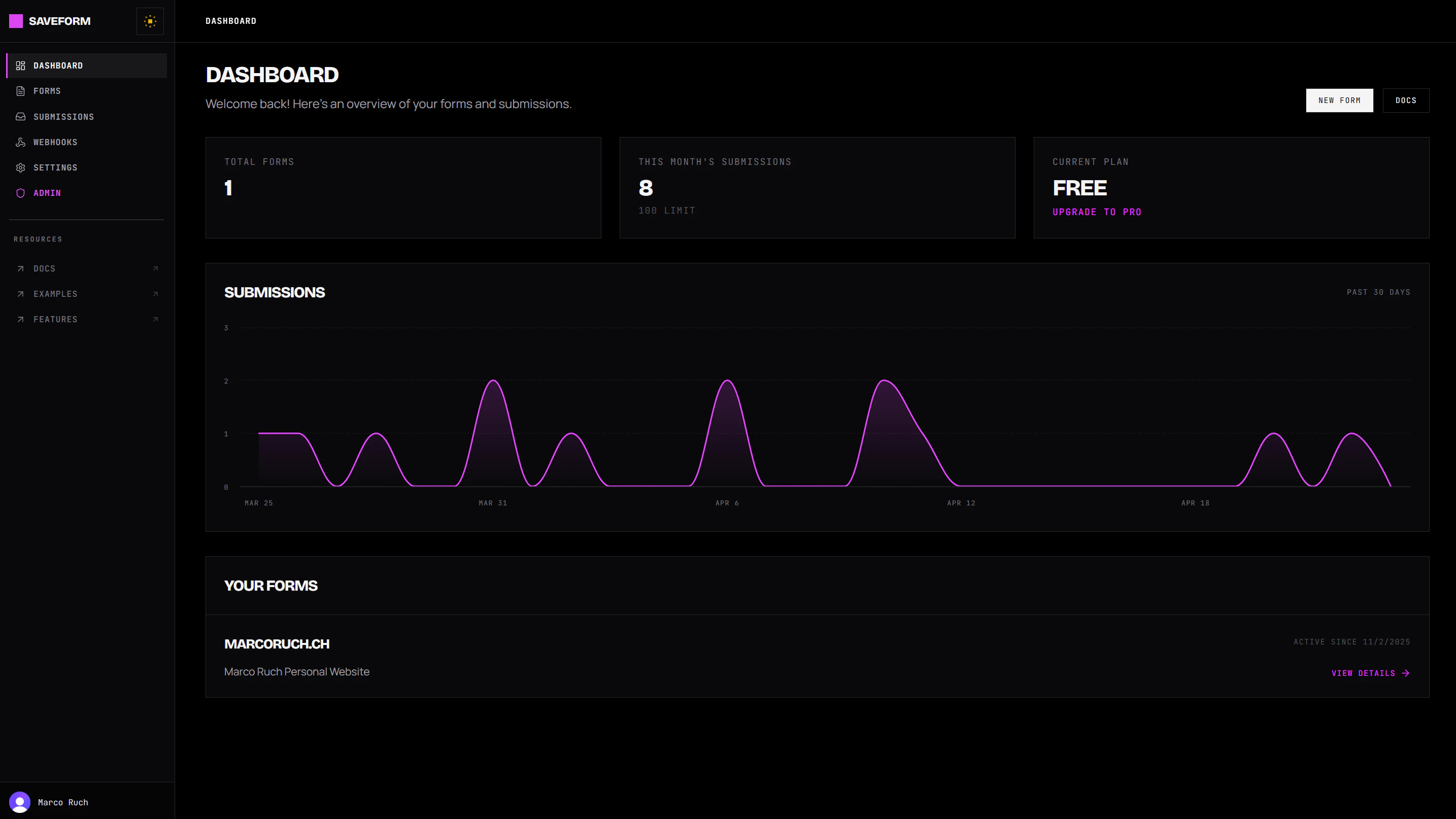The image size is (1456, 819).
Task: Click the PAST 30 DAYS range label
Action: tap(1378, 292)
